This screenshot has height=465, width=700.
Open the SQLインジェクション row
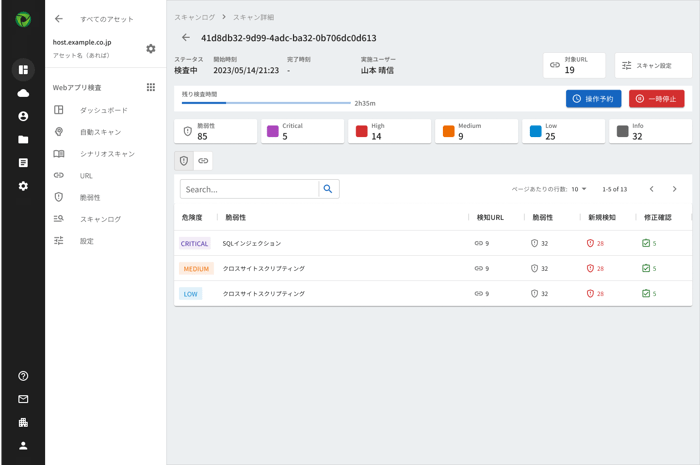point(433,243)
